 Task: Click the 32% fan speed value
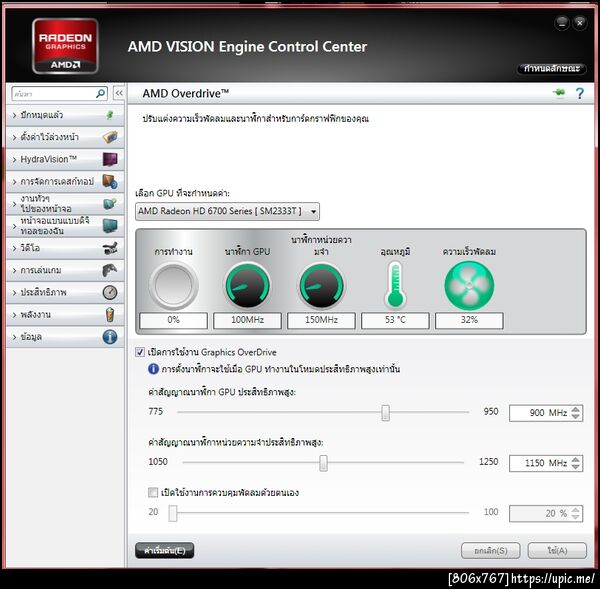point(469,320)
